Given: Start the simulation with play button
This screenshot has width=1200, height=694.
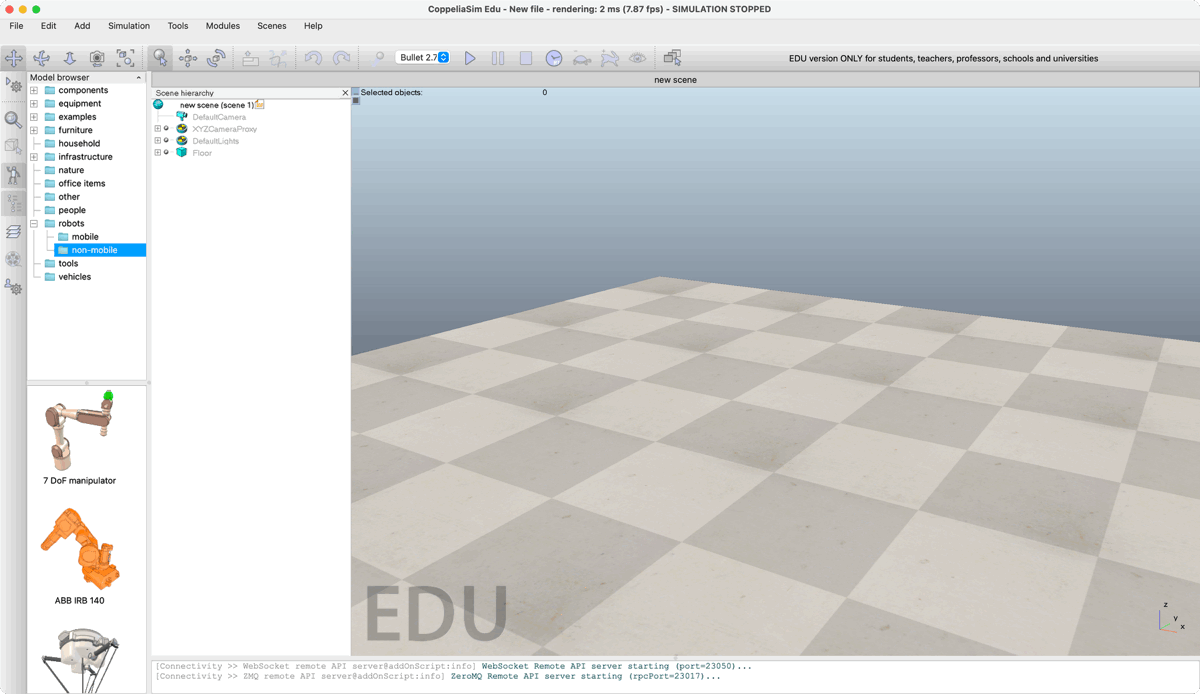Looking at the screenshot, I should (470, 58).
